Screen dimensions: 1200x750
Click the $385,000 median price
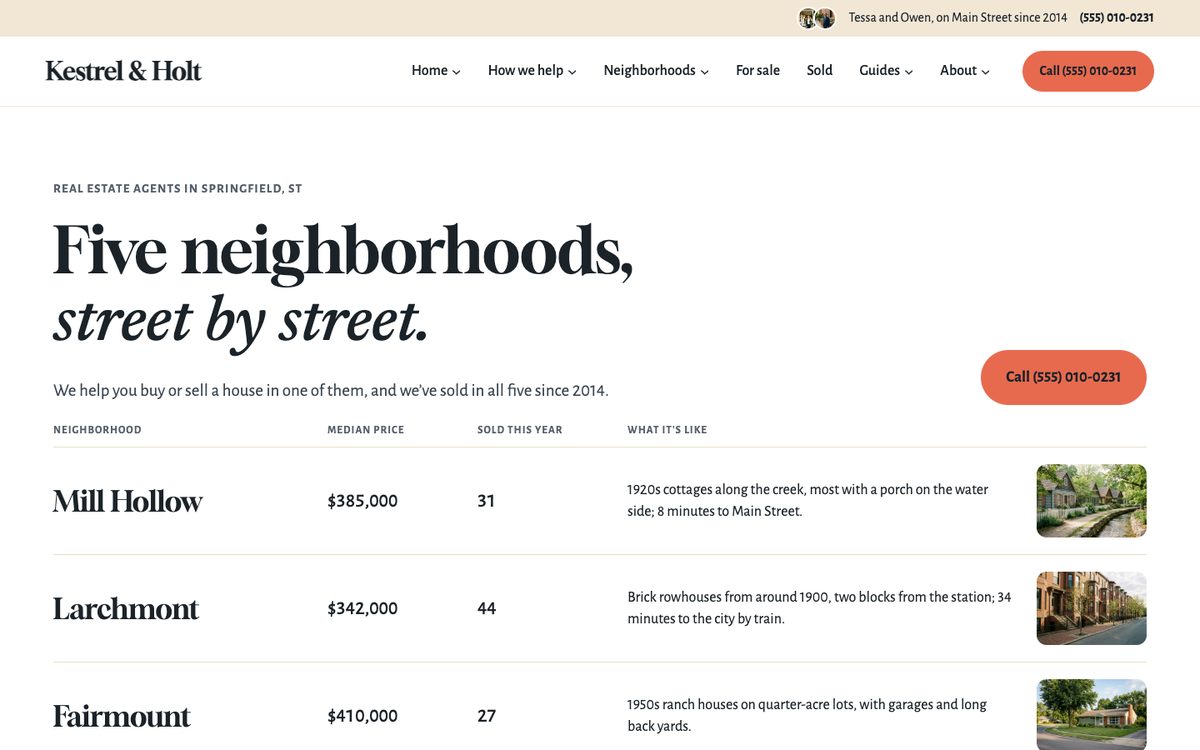(362, 501)
